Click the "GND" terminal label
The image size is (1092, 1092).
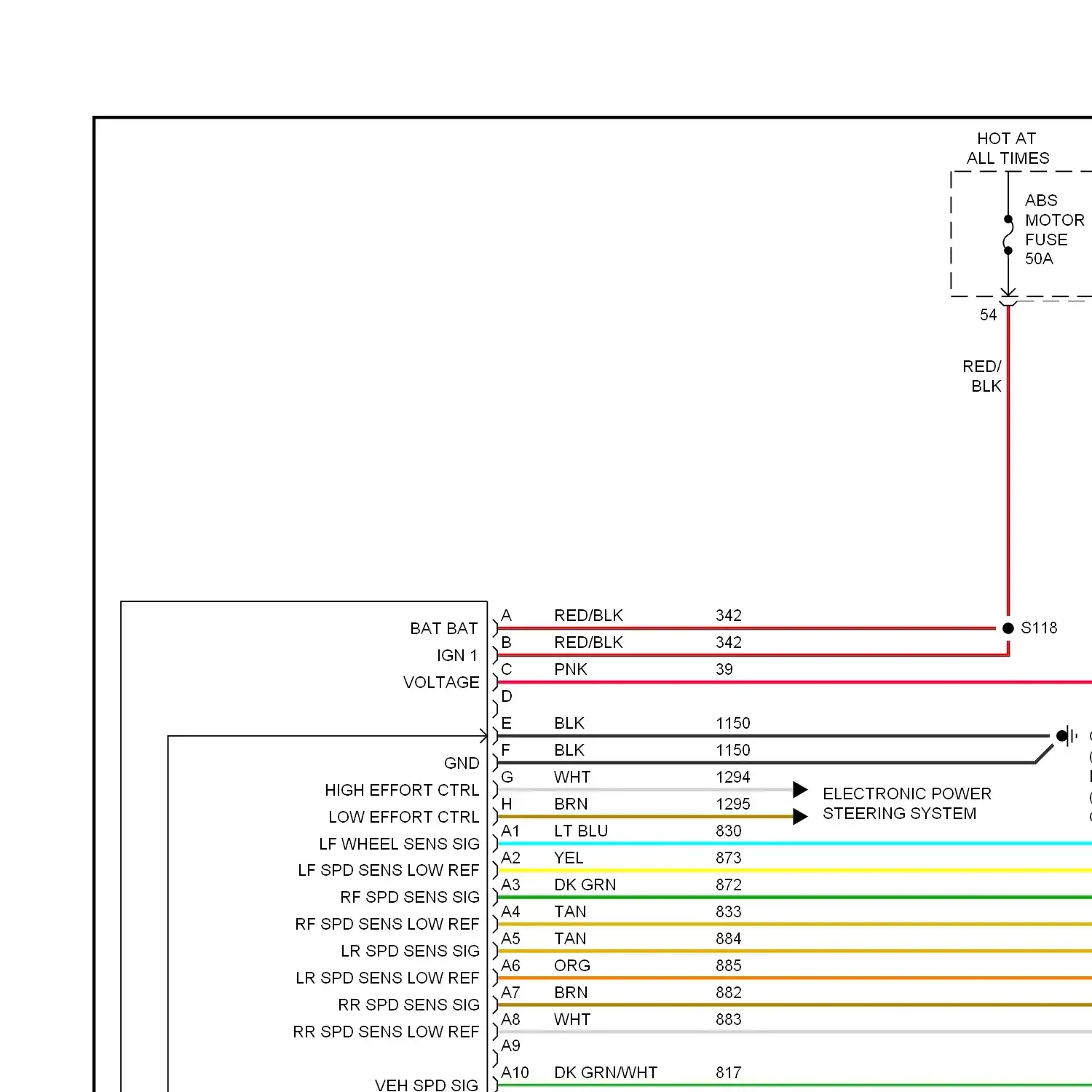462,764
